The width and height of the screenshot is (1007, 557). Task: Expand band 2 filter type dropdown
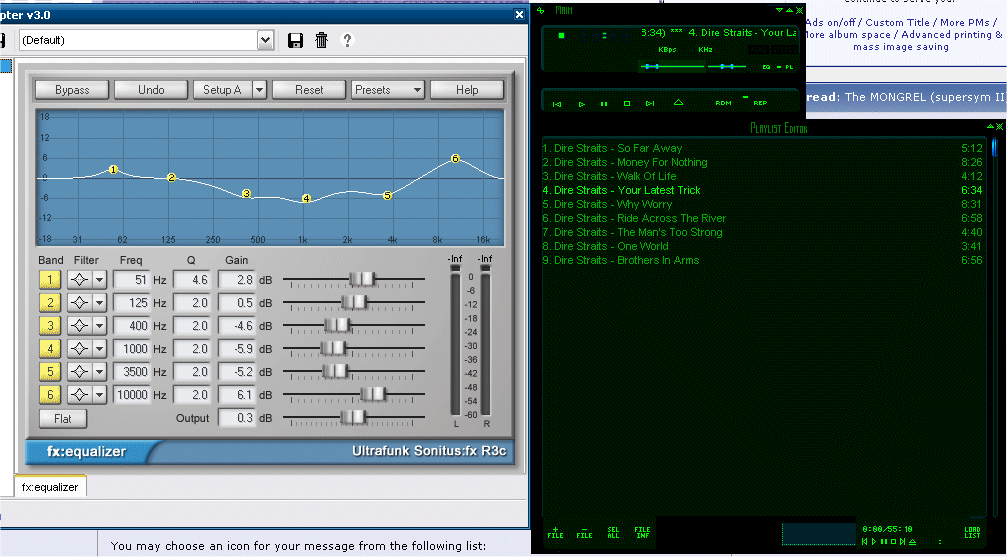(x=100, y=303)
